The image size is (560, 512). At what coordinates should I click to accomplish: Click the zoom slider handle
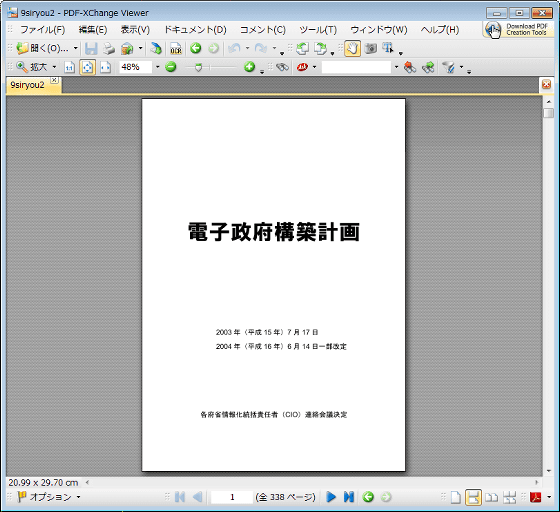point(199,67)
